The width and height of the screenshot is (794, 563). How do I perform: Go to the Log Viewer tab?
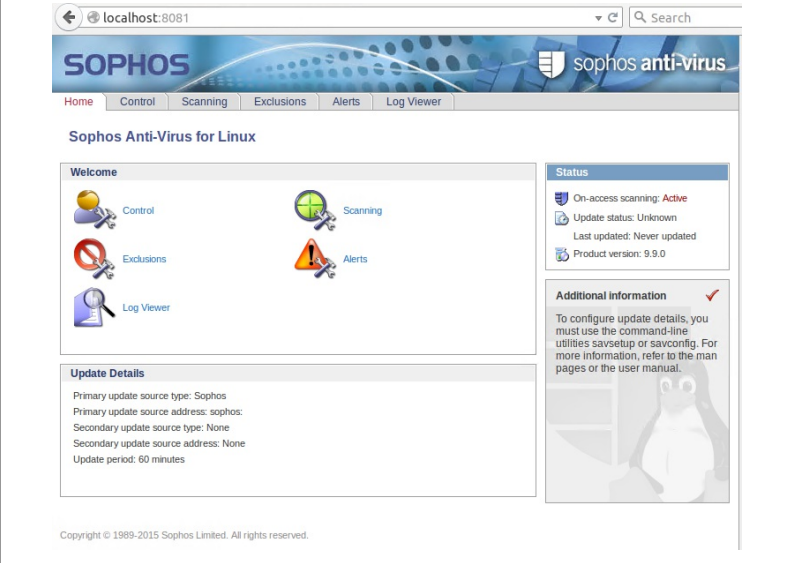[413, 102]
